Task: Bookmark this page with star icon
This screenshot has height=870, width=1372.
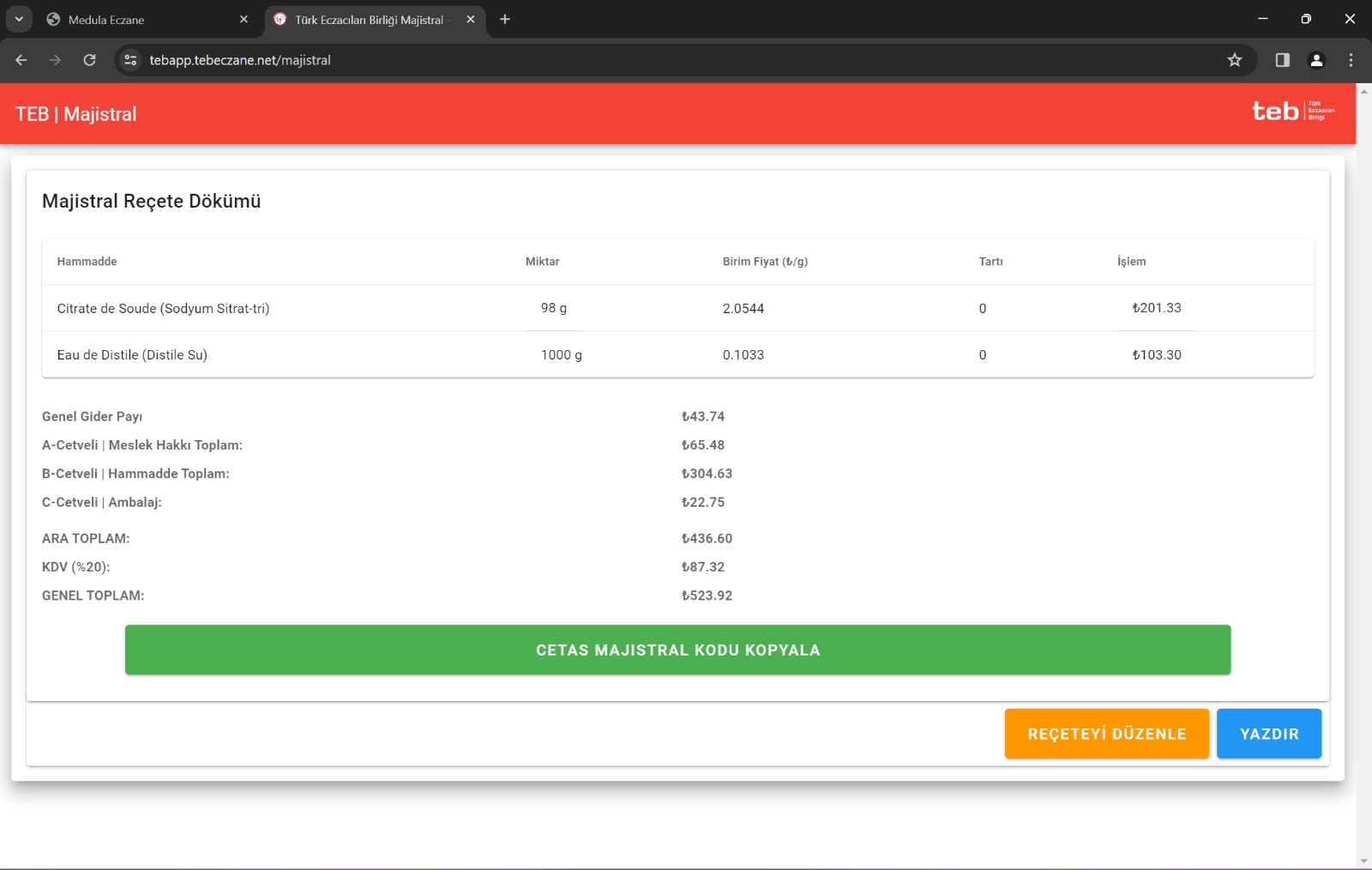Action: [x=1234, y=60]
